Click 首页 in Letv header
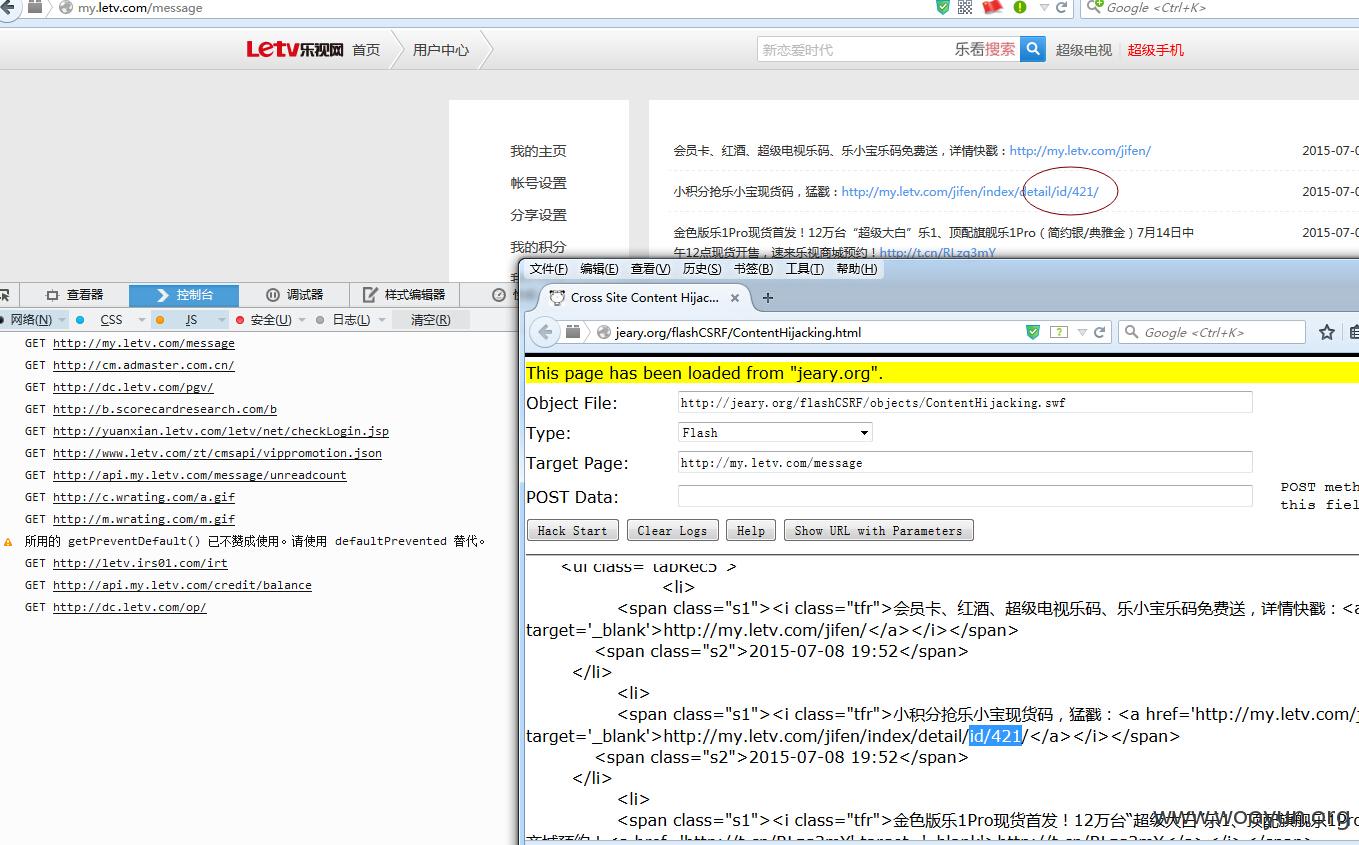1359x845 pixels. 366,49
